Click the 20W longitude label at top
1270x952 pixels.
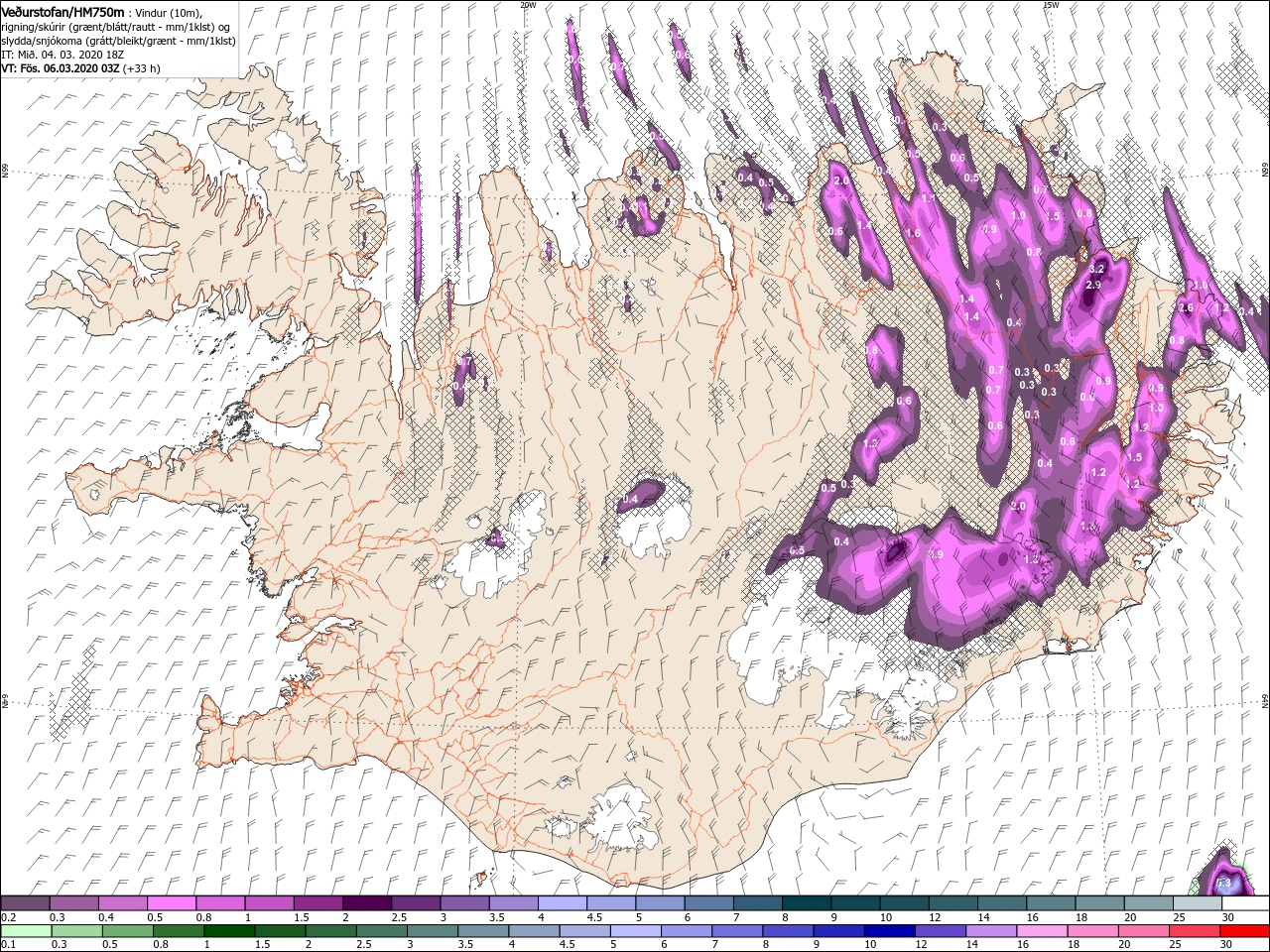click(x=528, y=5)
